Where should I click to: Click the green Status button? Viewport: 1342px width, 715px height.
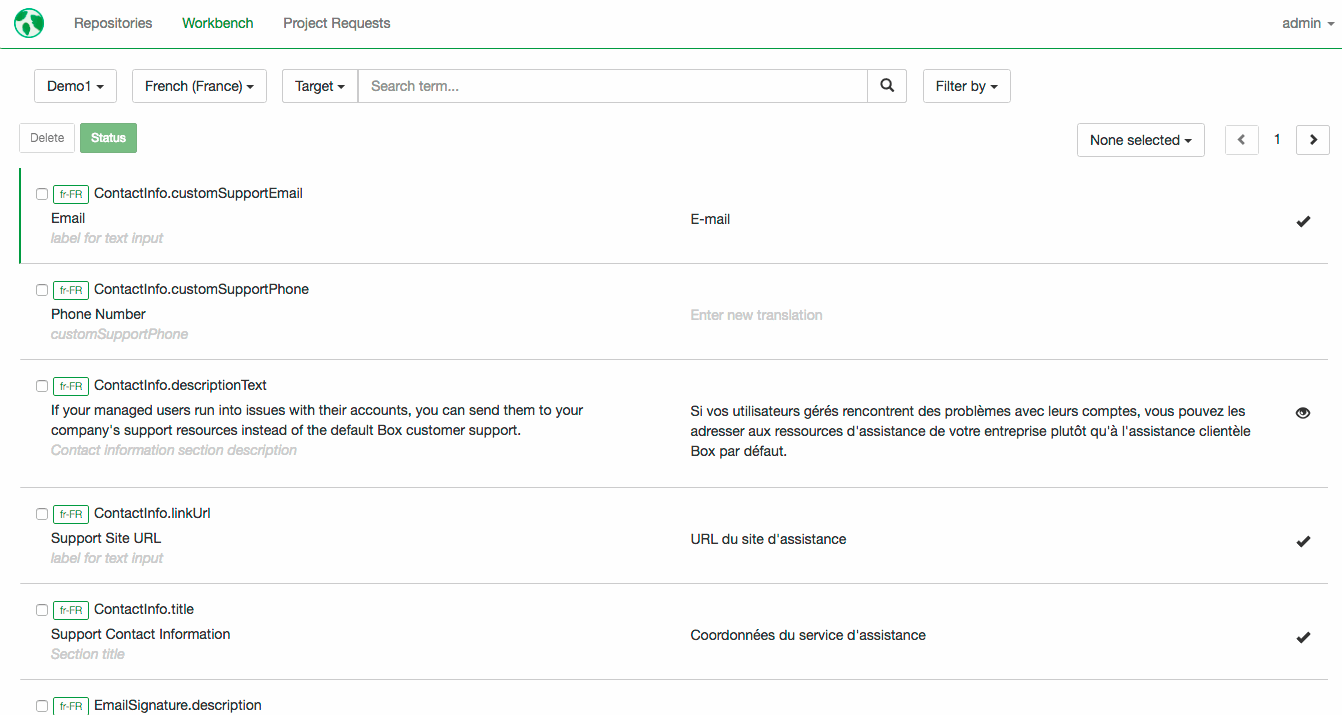(108, 138)
